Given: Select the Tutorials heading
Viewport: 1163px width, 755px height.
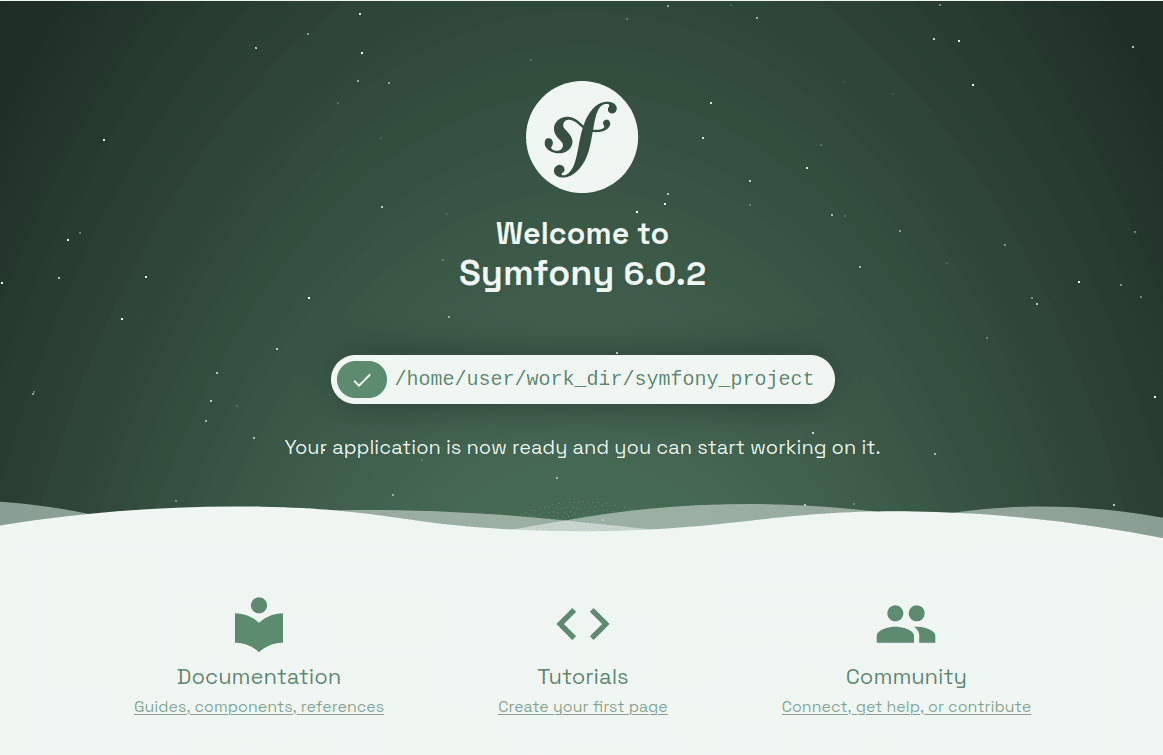Looking at the screenshot, I should click(x=583, y=677).
